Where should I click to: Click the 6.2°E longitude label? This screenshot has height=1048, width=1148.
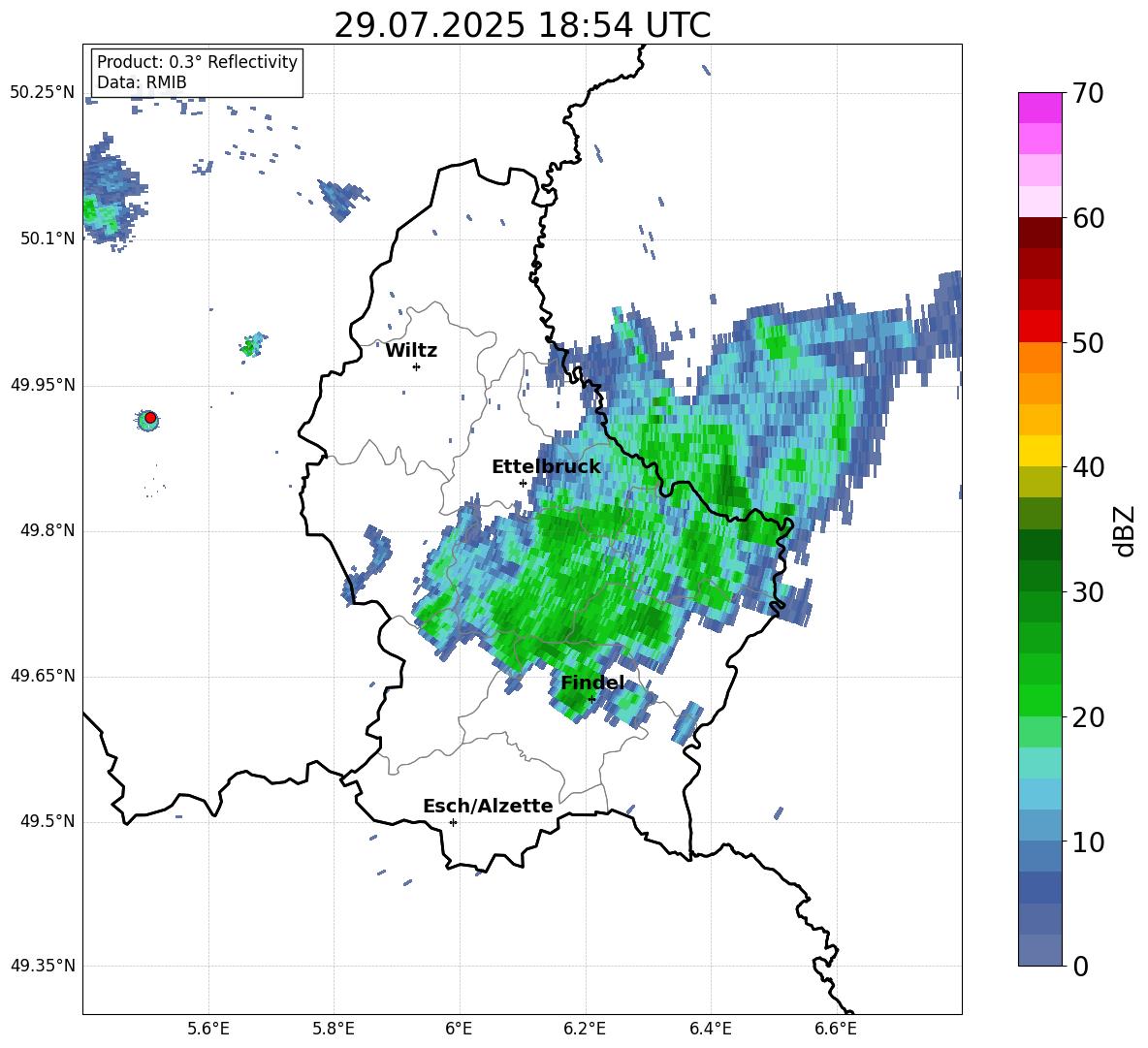[x=585, y=1030]
